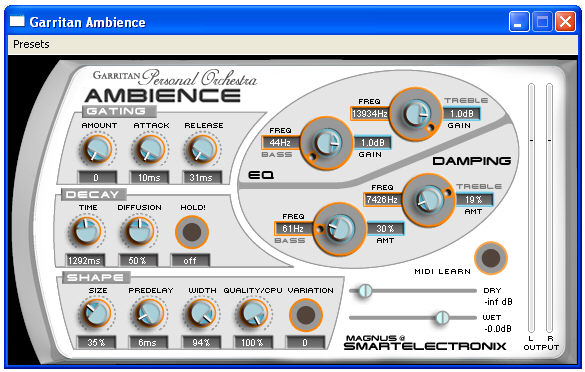Click the Gating Attack knob
The height and width of the screenshot is (372, 585).
tap(150, 149)
